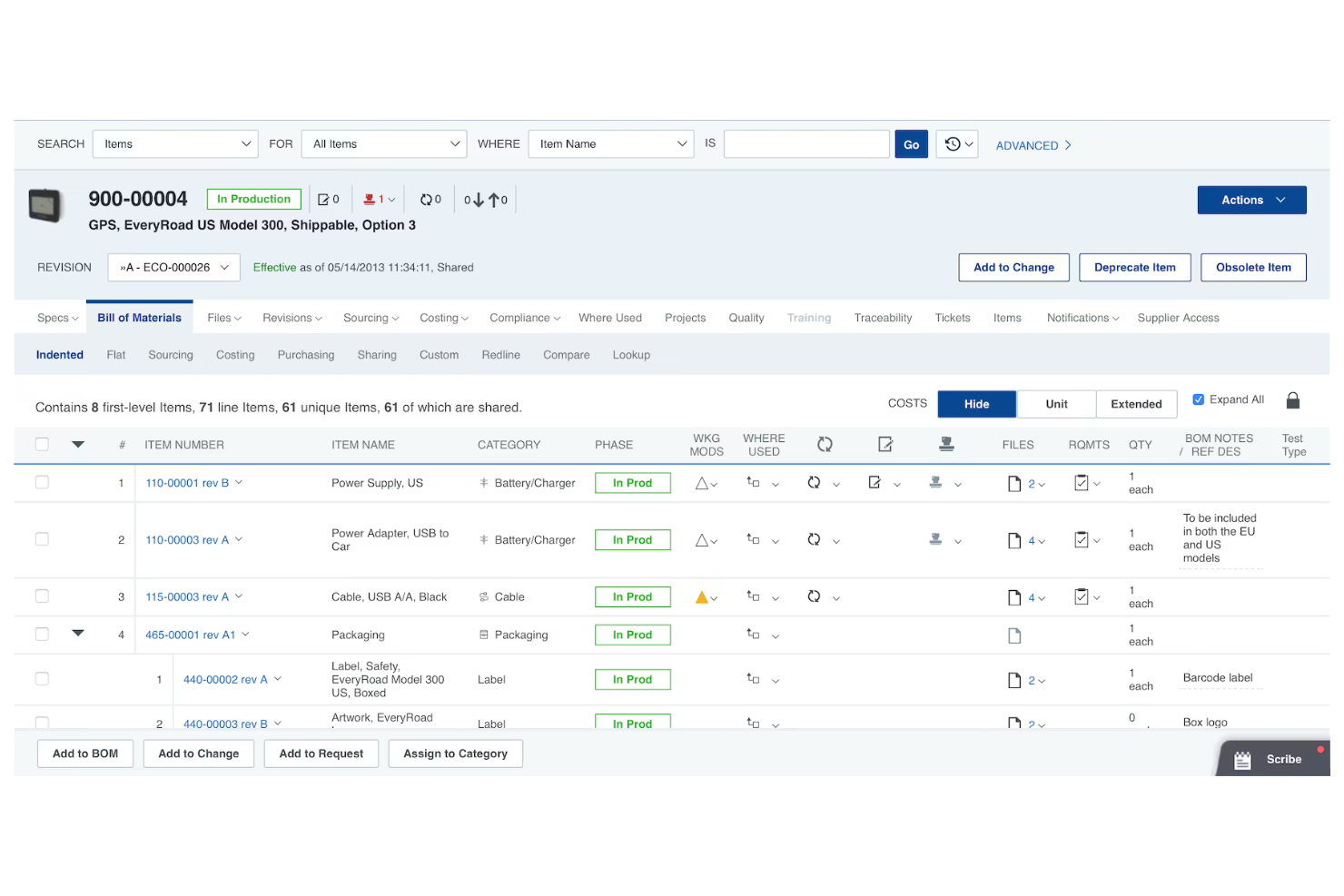Click the red approvals stamp icon in header
The width and height of the screenshot is (1344, 896).
[x=370, y=199]
